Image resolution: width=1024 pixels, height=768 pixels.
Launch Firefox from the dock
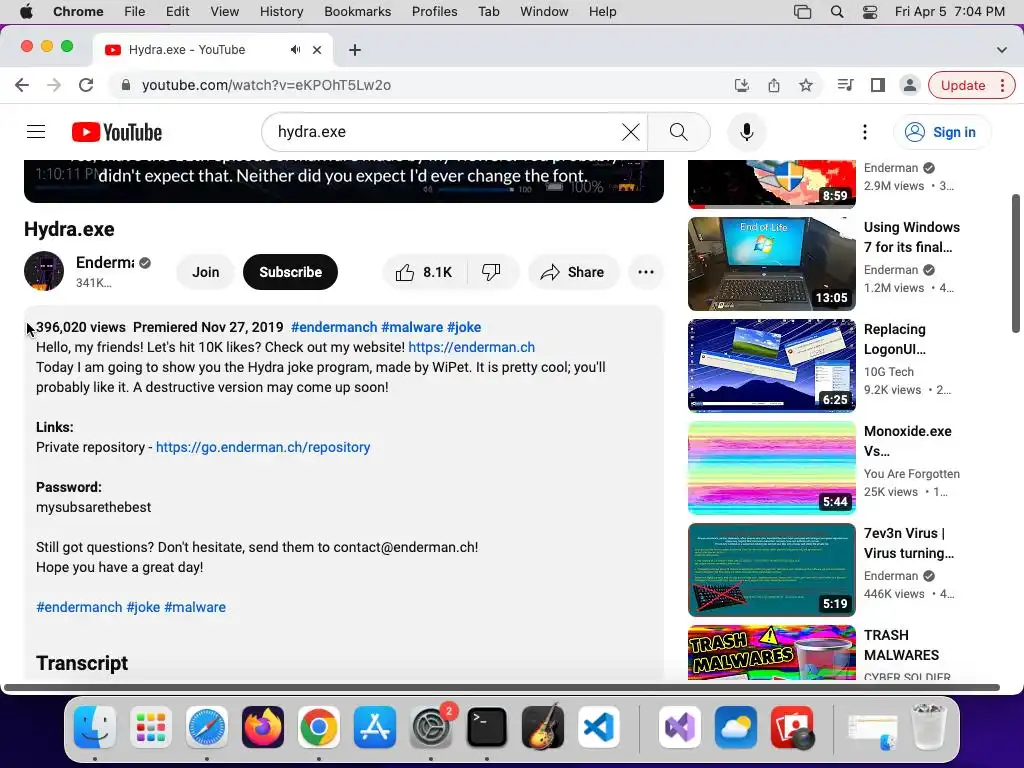[x=263, y=728]
